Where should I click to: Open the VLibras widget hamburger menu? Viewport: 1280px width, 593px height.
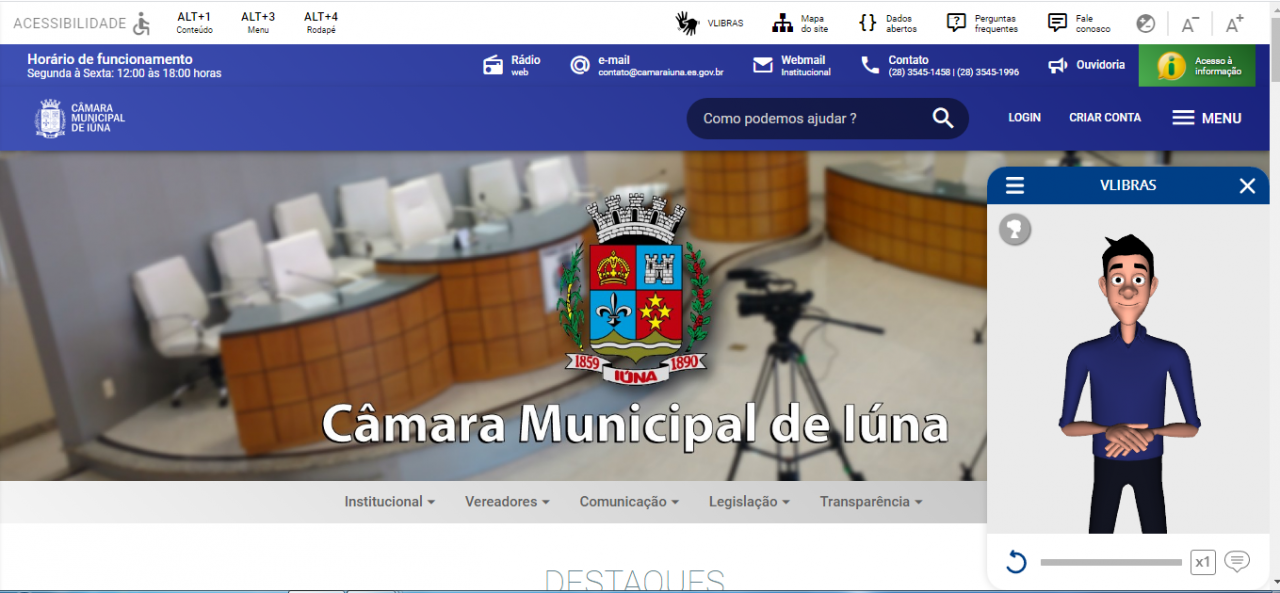(x=1015, y=185)
